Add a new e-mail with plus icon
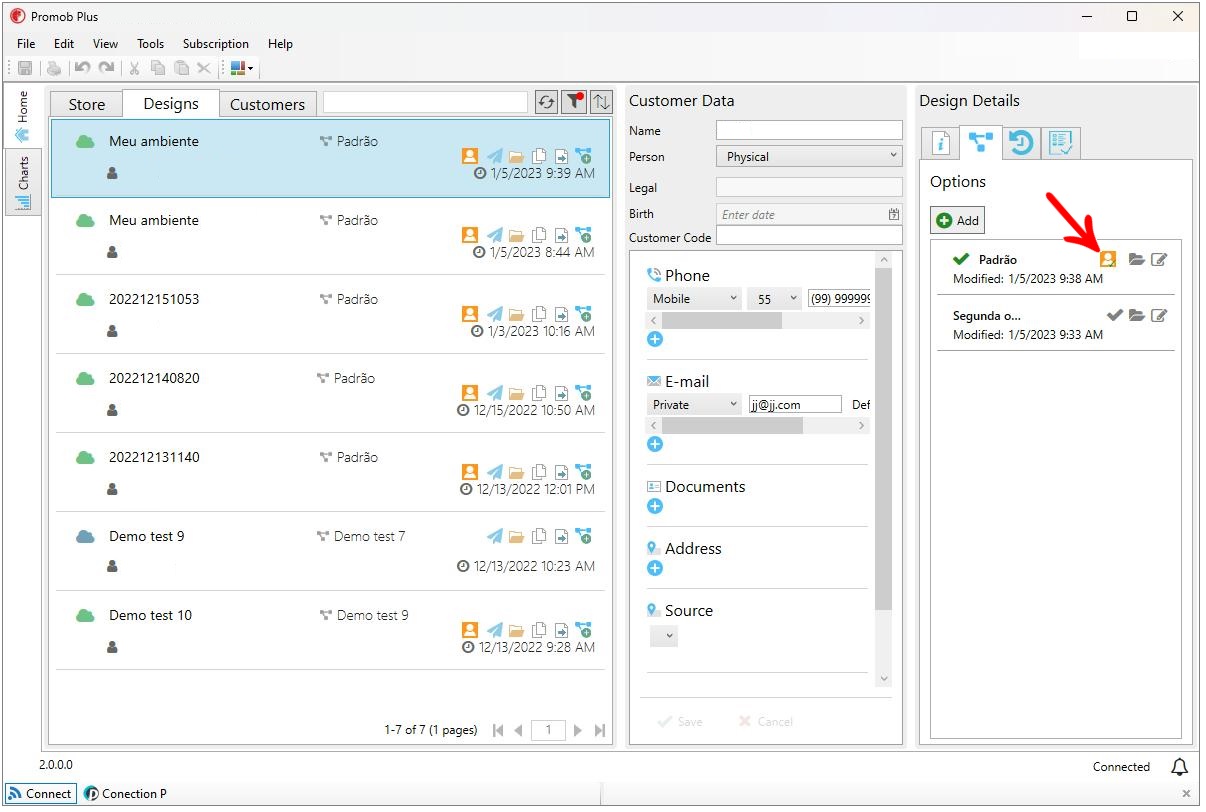Viewport: 1206px width, 812px height. 655,444
